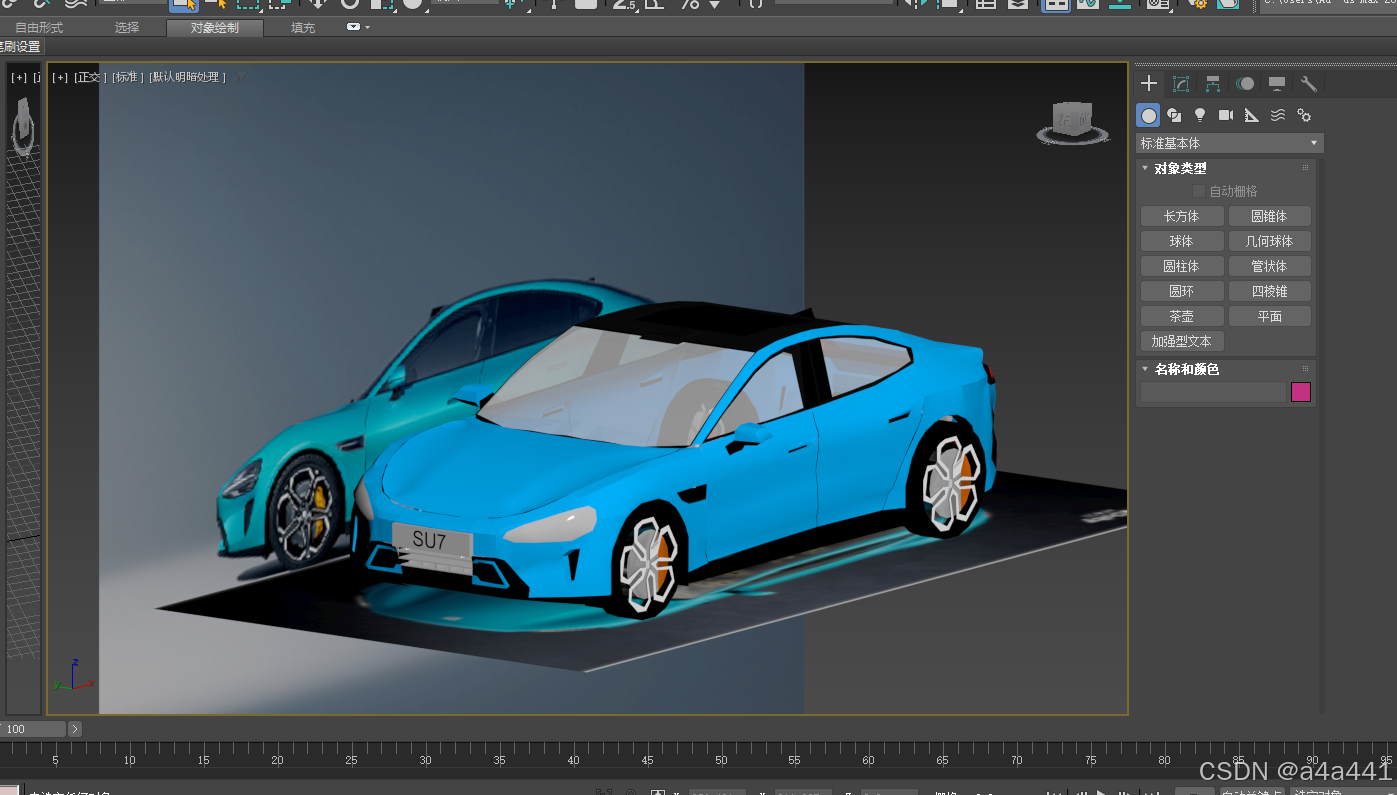Enable the 自动栅格 checkbox

[1199, 191]
